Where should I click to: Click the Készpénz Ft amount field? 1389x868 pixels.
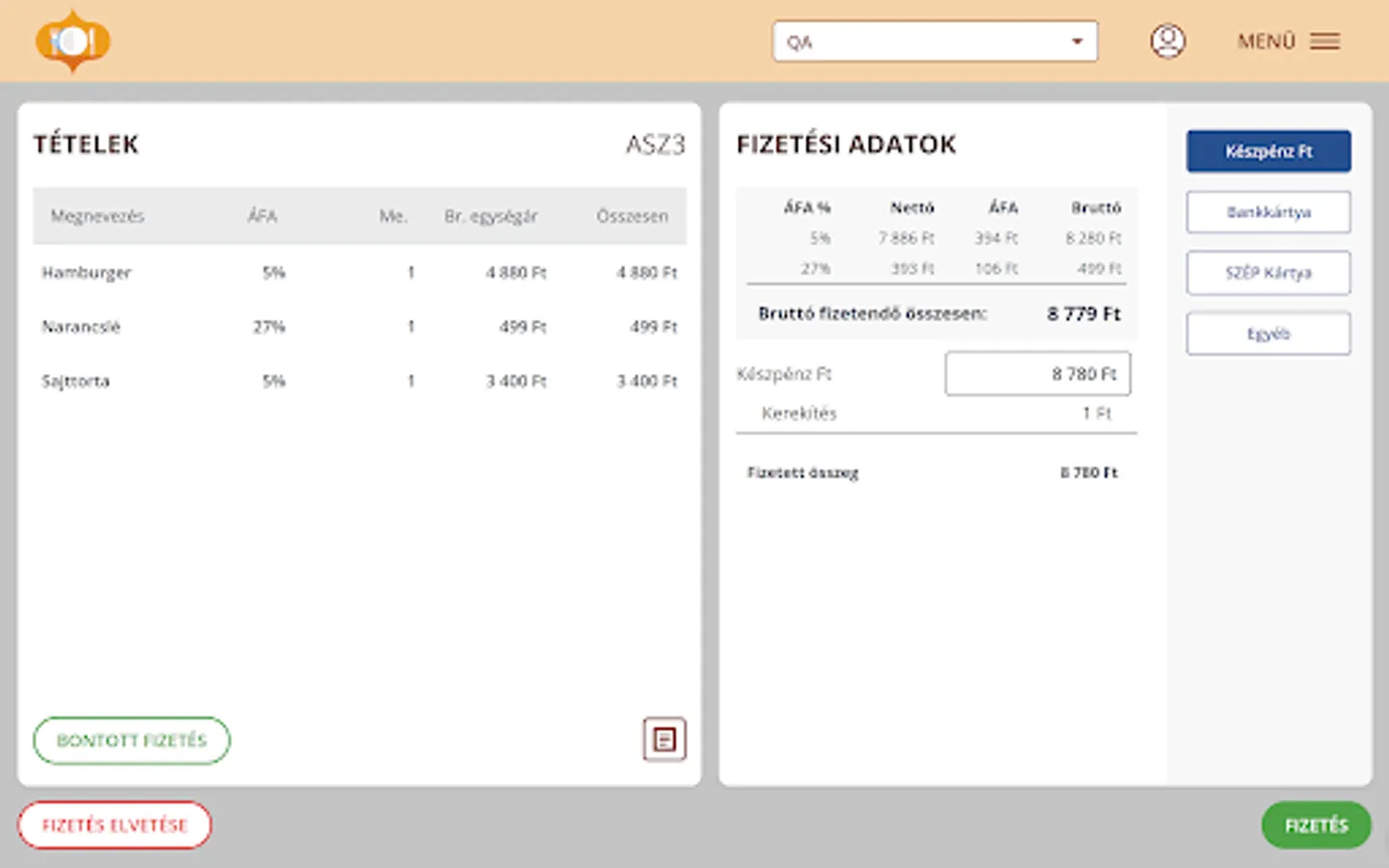[x=1038, y=374]
